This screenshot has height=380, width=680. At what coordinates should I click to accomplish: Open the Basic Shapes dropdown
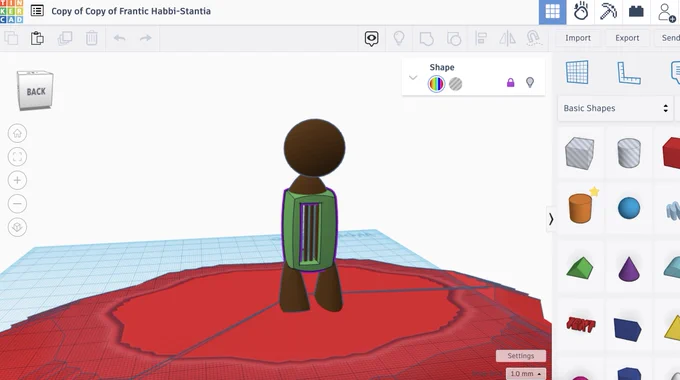(x=615, y=108)
